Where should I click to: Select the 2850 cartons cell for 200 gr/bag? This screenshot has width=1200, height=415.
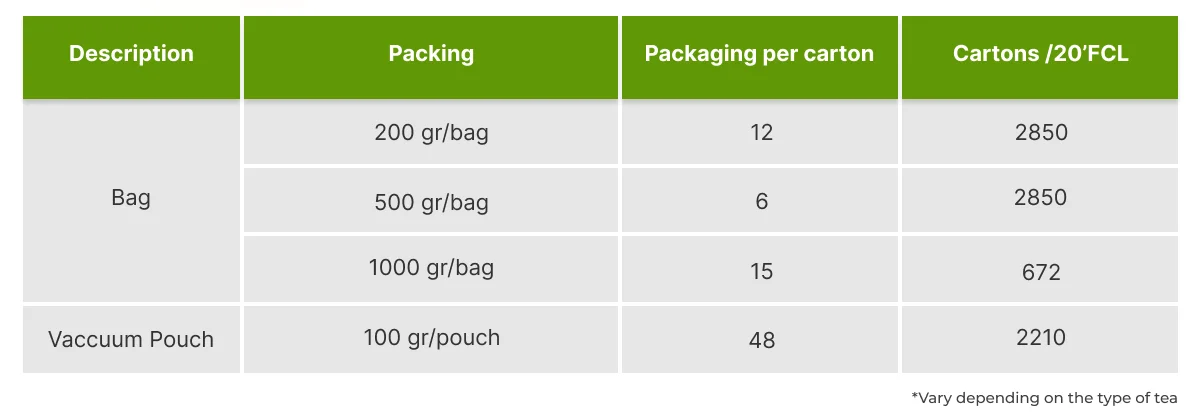(x=1041, y=132)
